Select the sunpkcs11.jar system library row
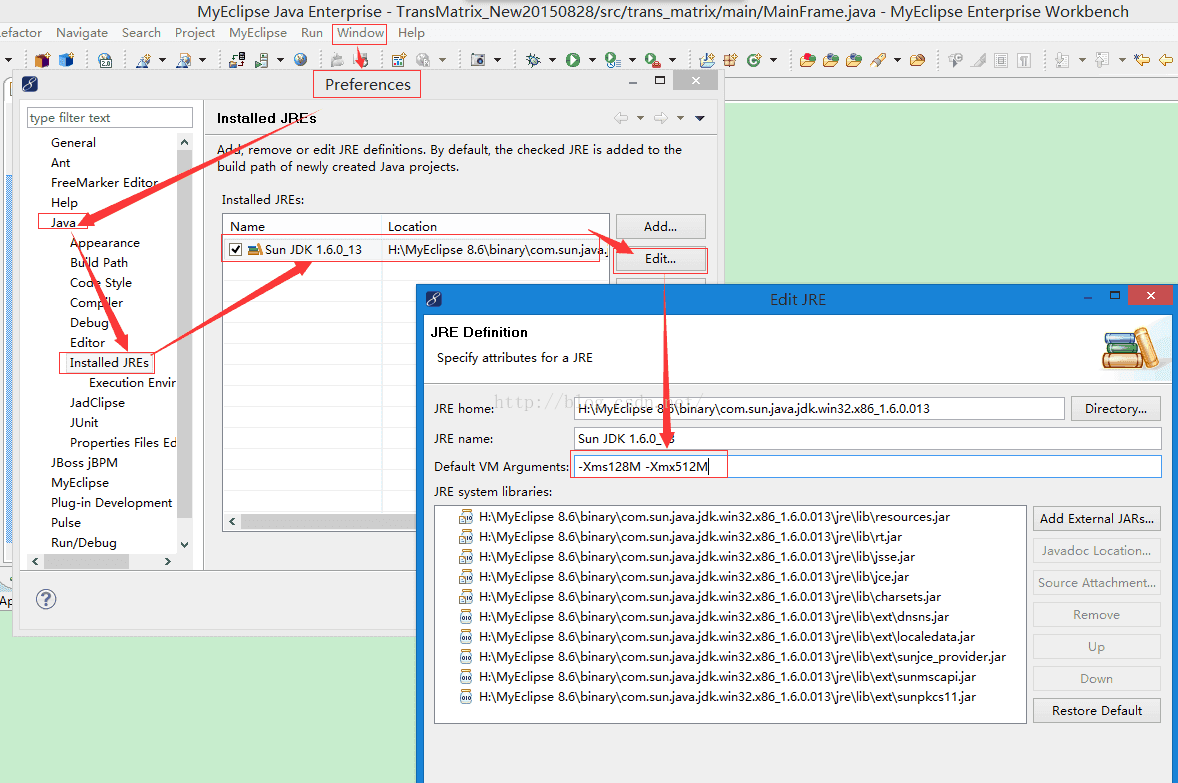The height and width of the screenshot is (783, 1178). 717,697
